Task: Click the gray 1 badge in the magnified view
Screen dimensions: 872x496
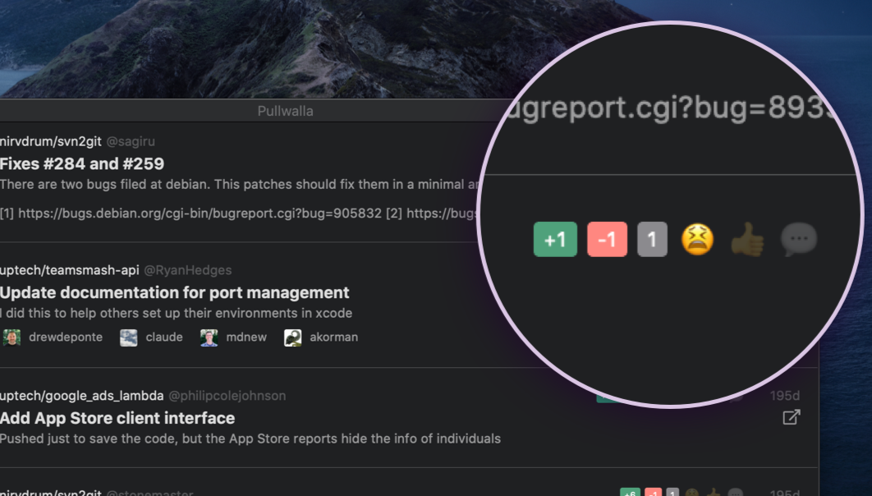Action: 652,239
